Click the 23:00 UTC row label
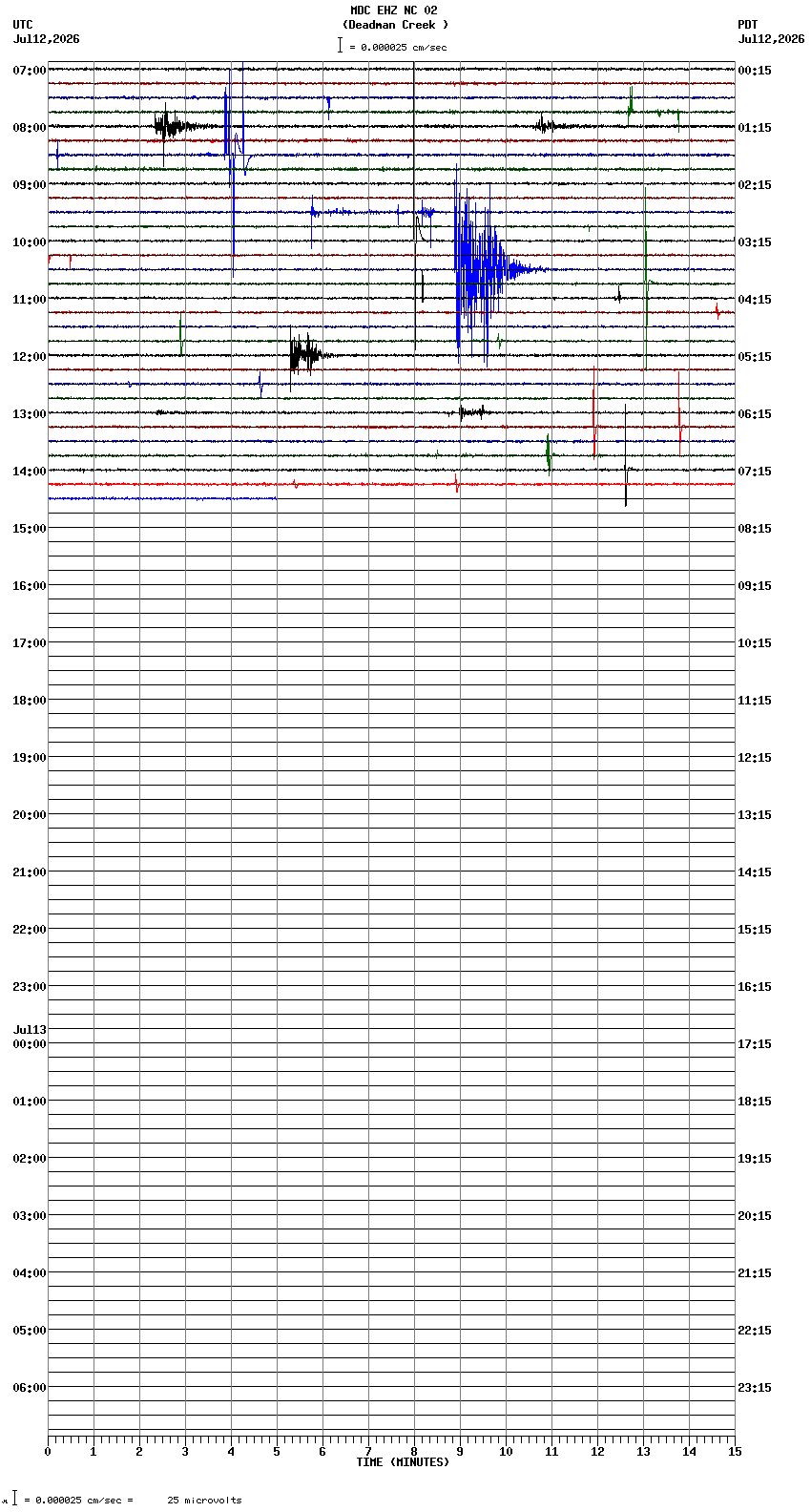 [x=30, y=987]
